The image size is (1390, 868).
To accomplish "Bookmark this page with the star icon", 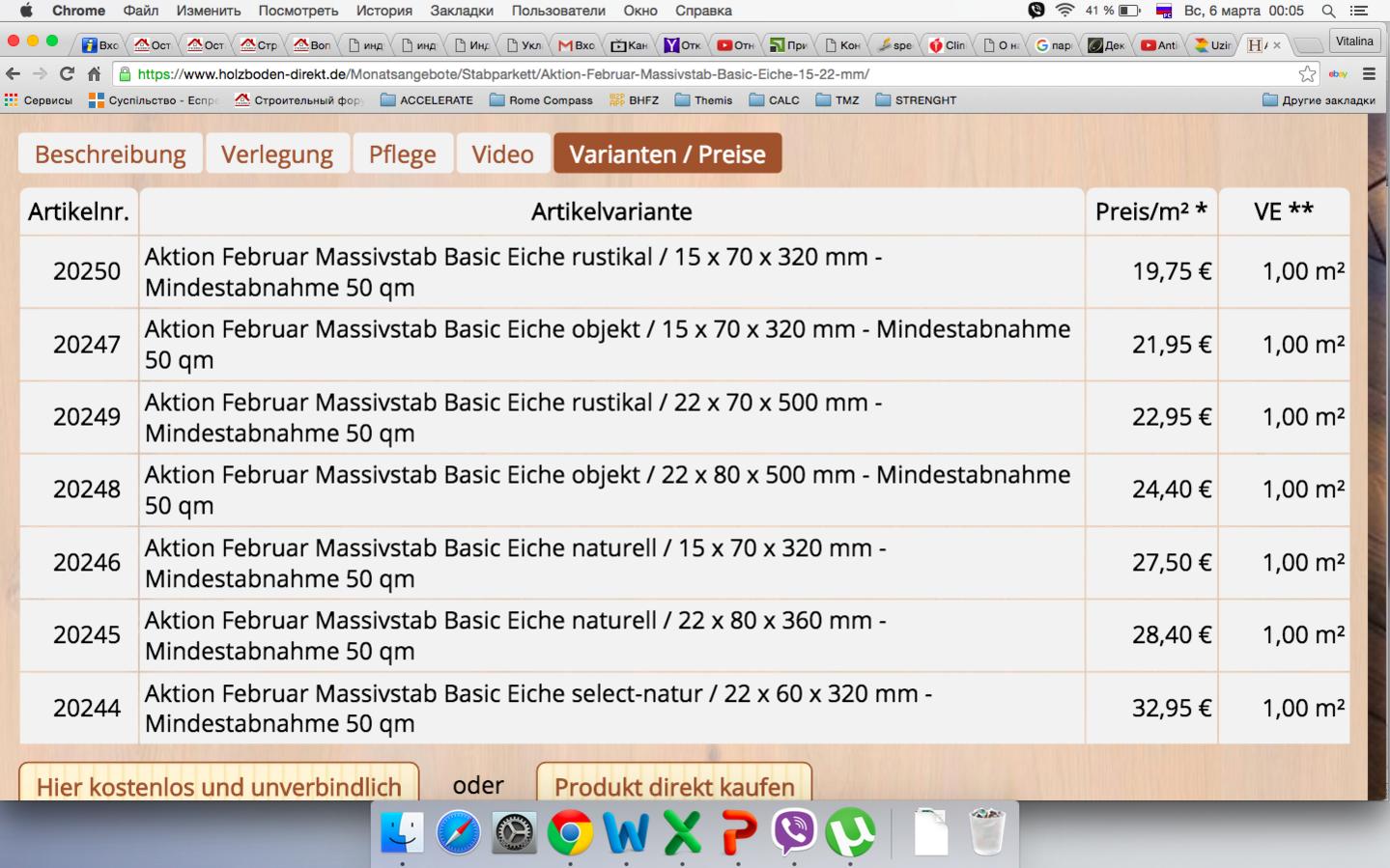I will (1307, 73).
